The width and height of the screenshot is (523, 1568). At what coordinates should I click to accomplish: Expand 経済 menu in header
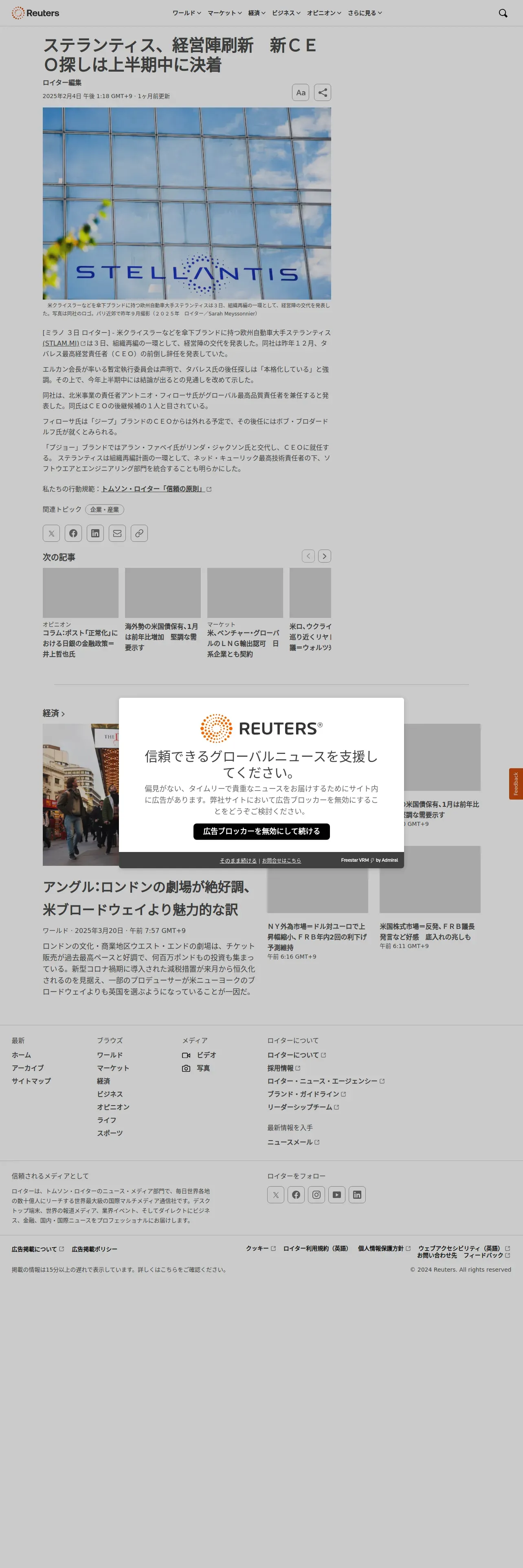pos(257,13)
